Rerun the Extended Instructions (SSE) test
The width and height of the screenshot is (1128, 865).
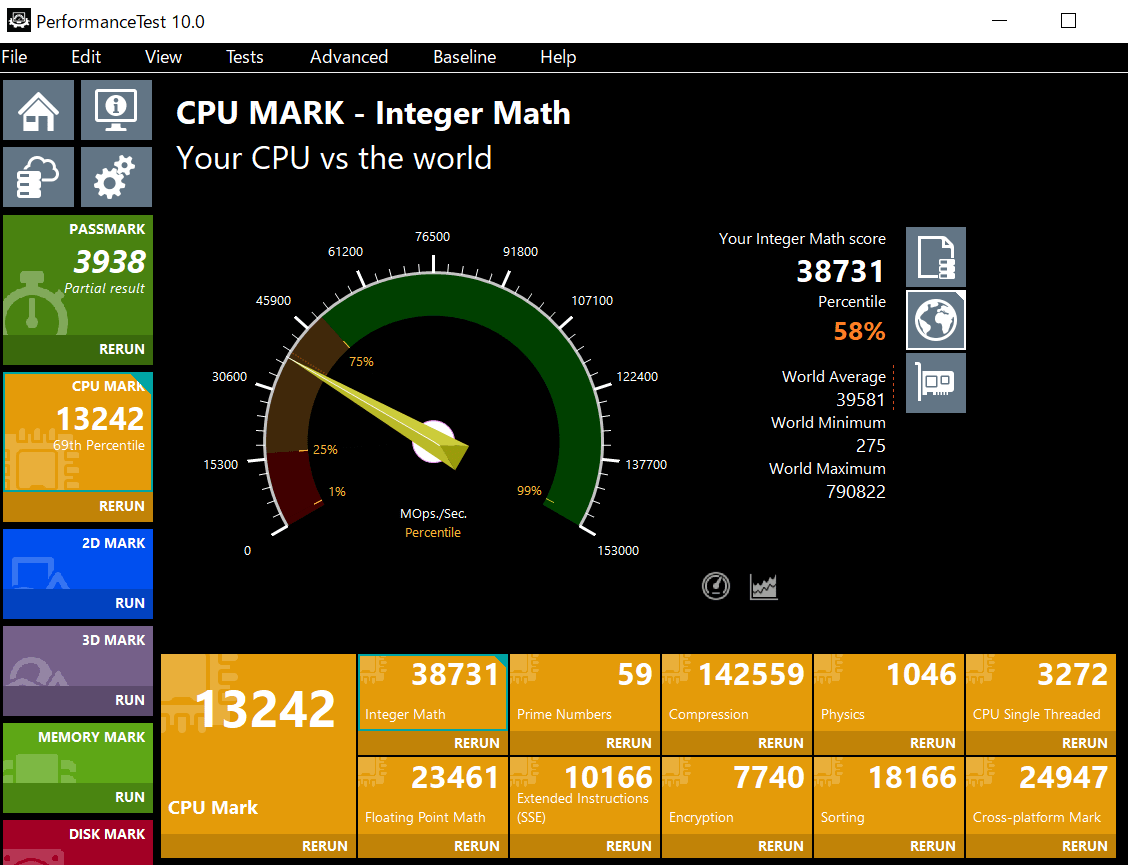(x=585, y=846)
